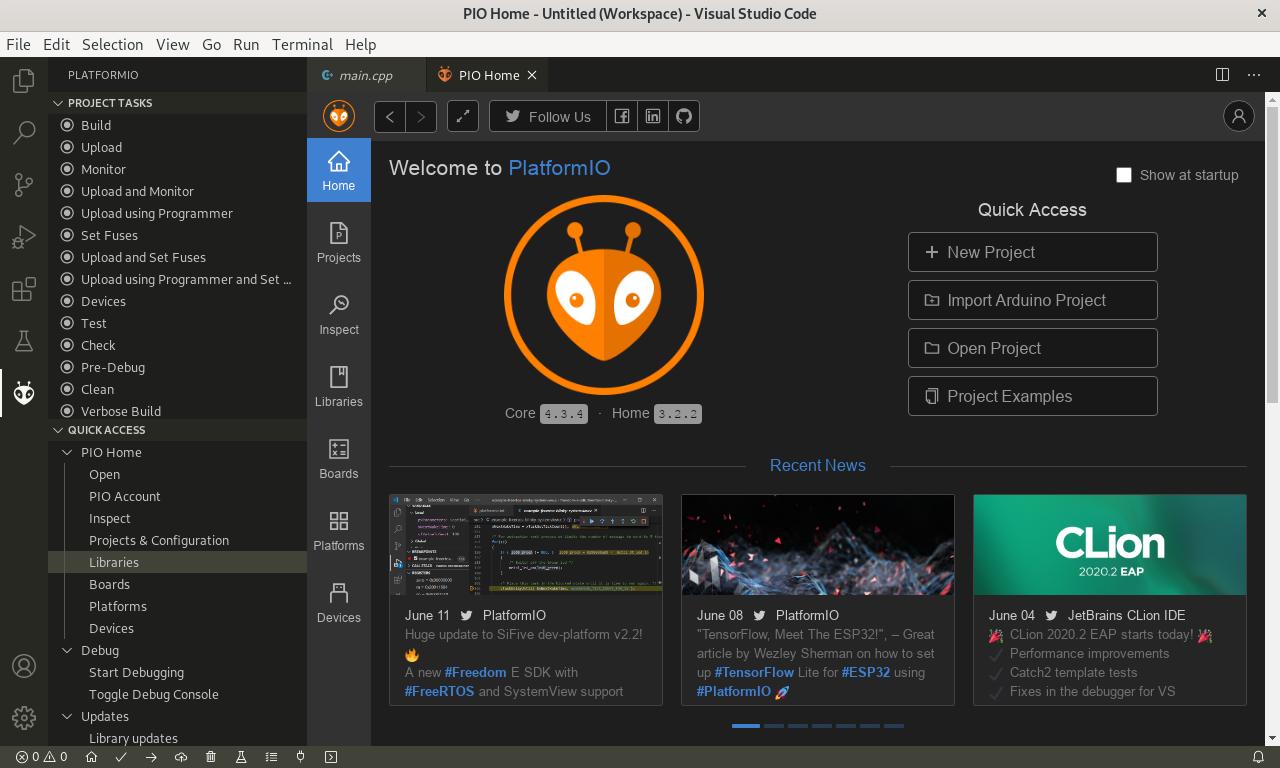The image size is (1280, 768).
Task: Run the Verbose Build task
Action: tap(177, 411)
